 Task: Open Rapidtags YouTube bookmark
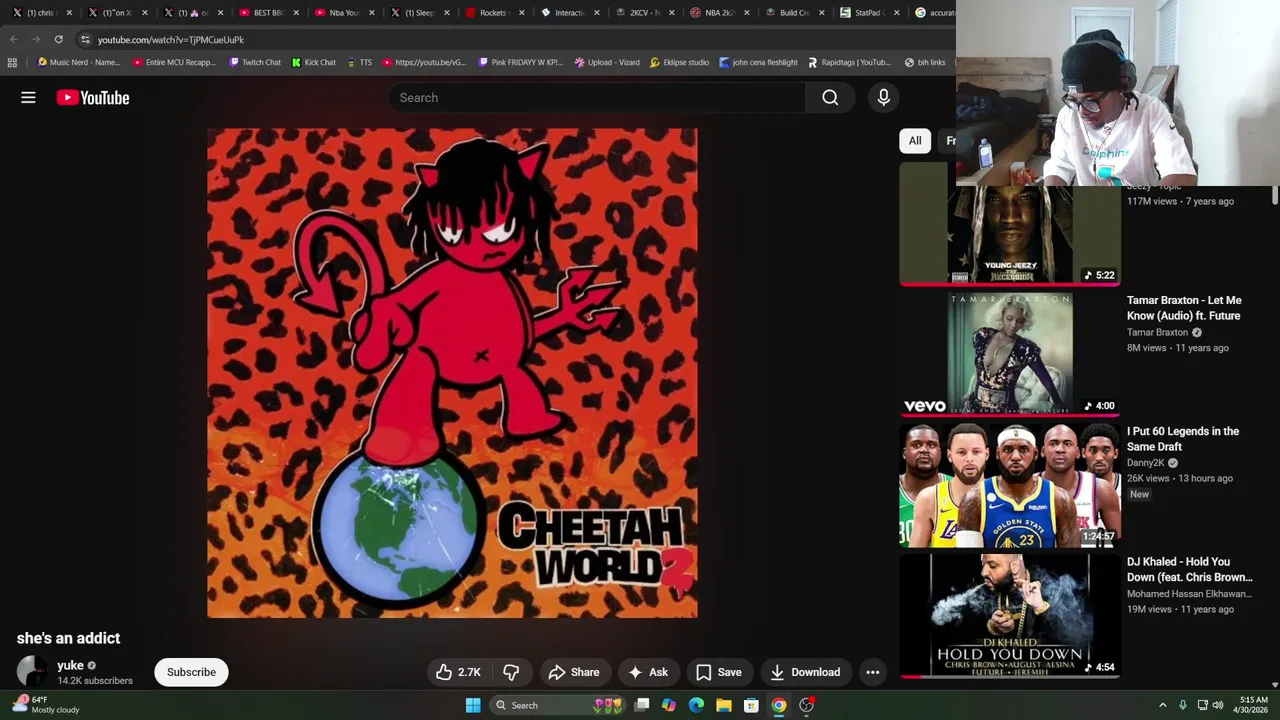point(849,62)
